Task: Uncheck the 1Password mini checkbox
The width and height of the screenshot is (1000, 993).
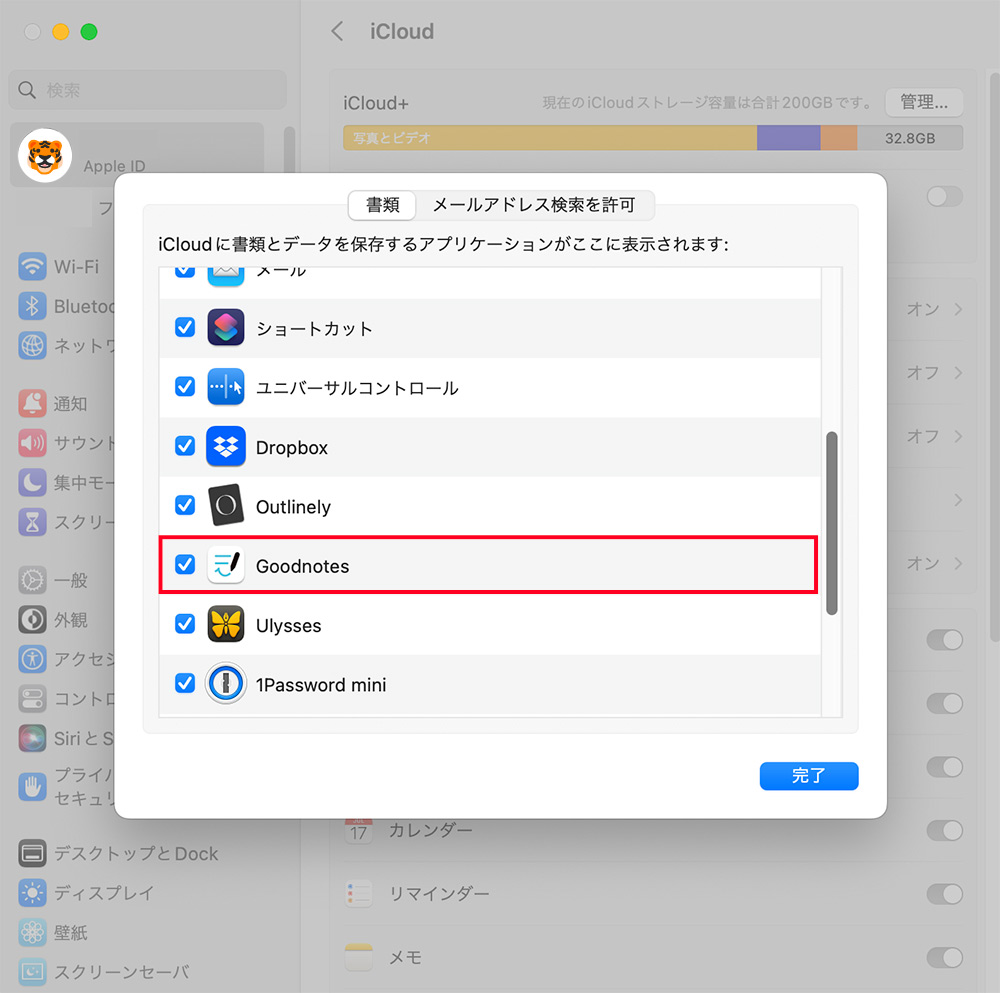Action: [x=185, y=683]
